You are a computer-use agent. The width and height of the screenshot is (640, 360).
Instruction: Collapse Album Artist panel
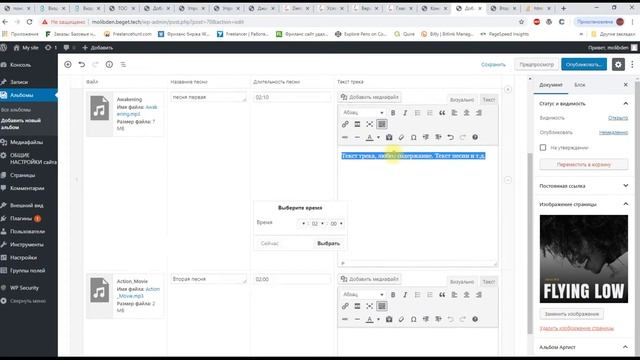tap(625, 347)
